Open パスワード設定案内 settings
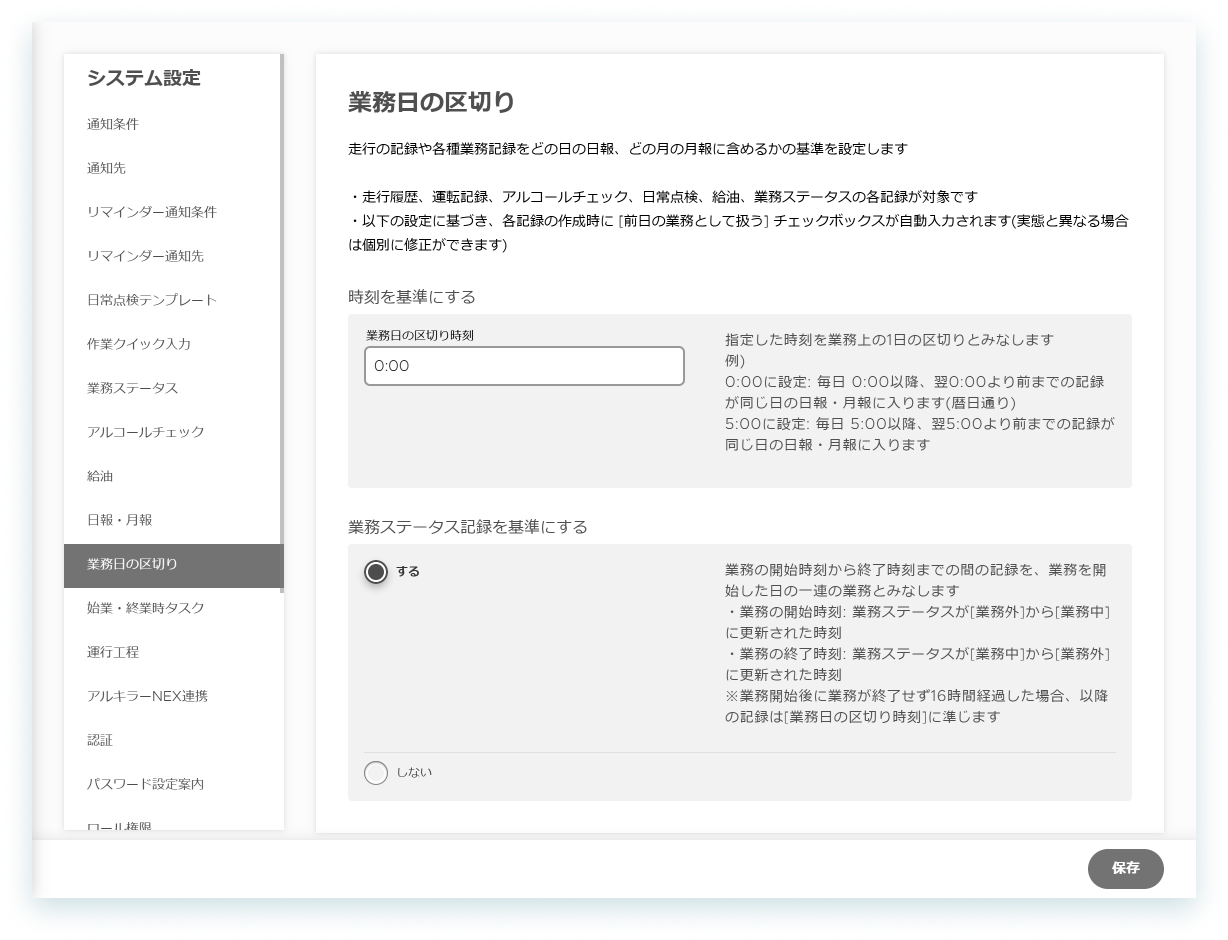Viewport: 1228px width, 940px height. (x=174, y=784)
